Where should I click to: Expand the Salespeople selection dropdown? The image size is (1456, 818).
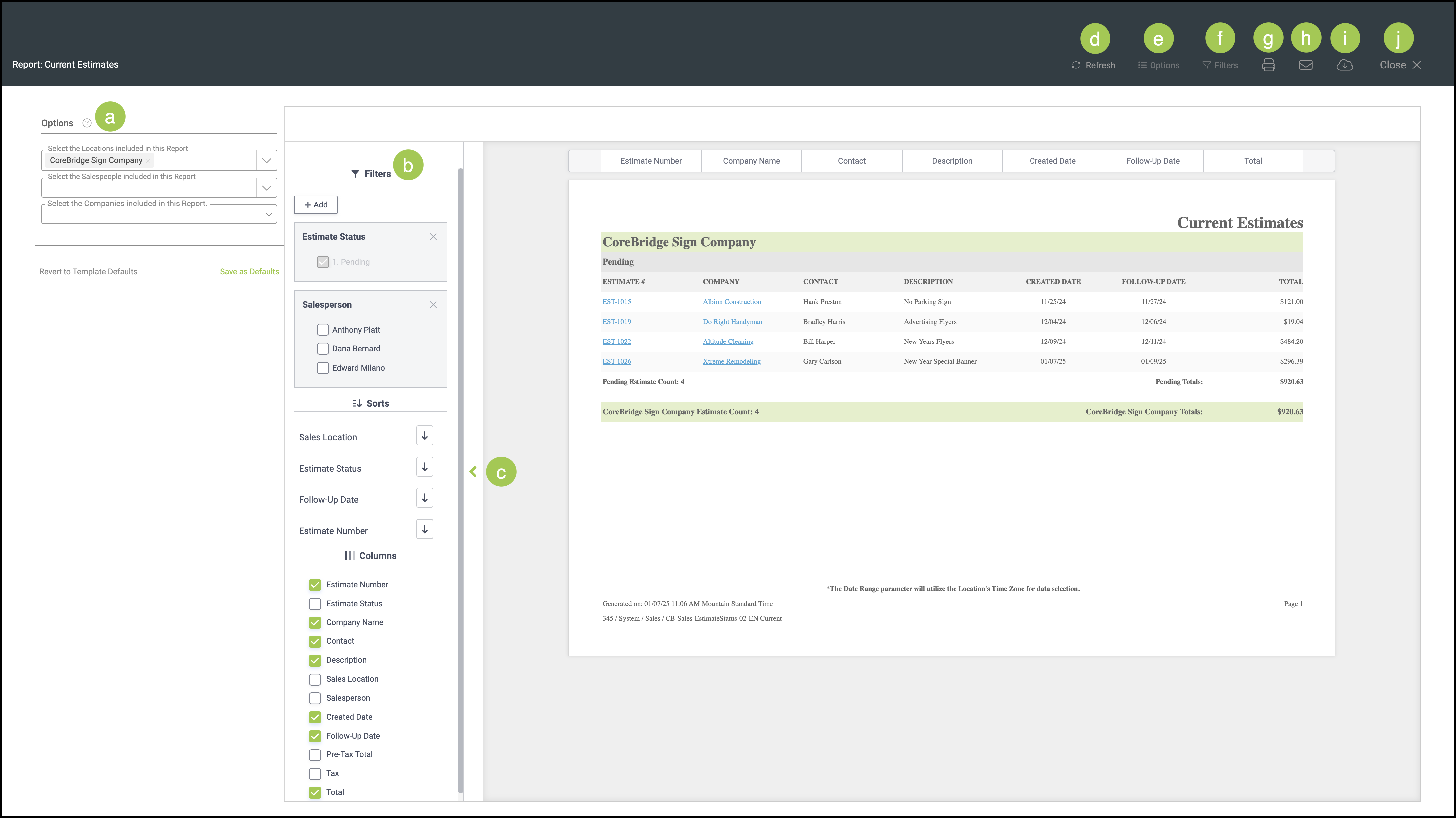[x=266, y=188]
